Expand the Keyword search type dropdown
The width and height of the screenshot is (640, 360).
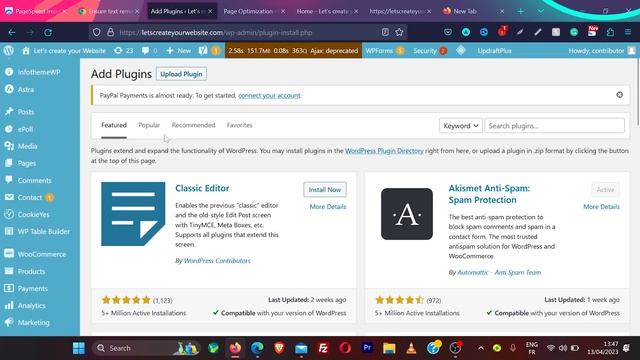point(461,126)
